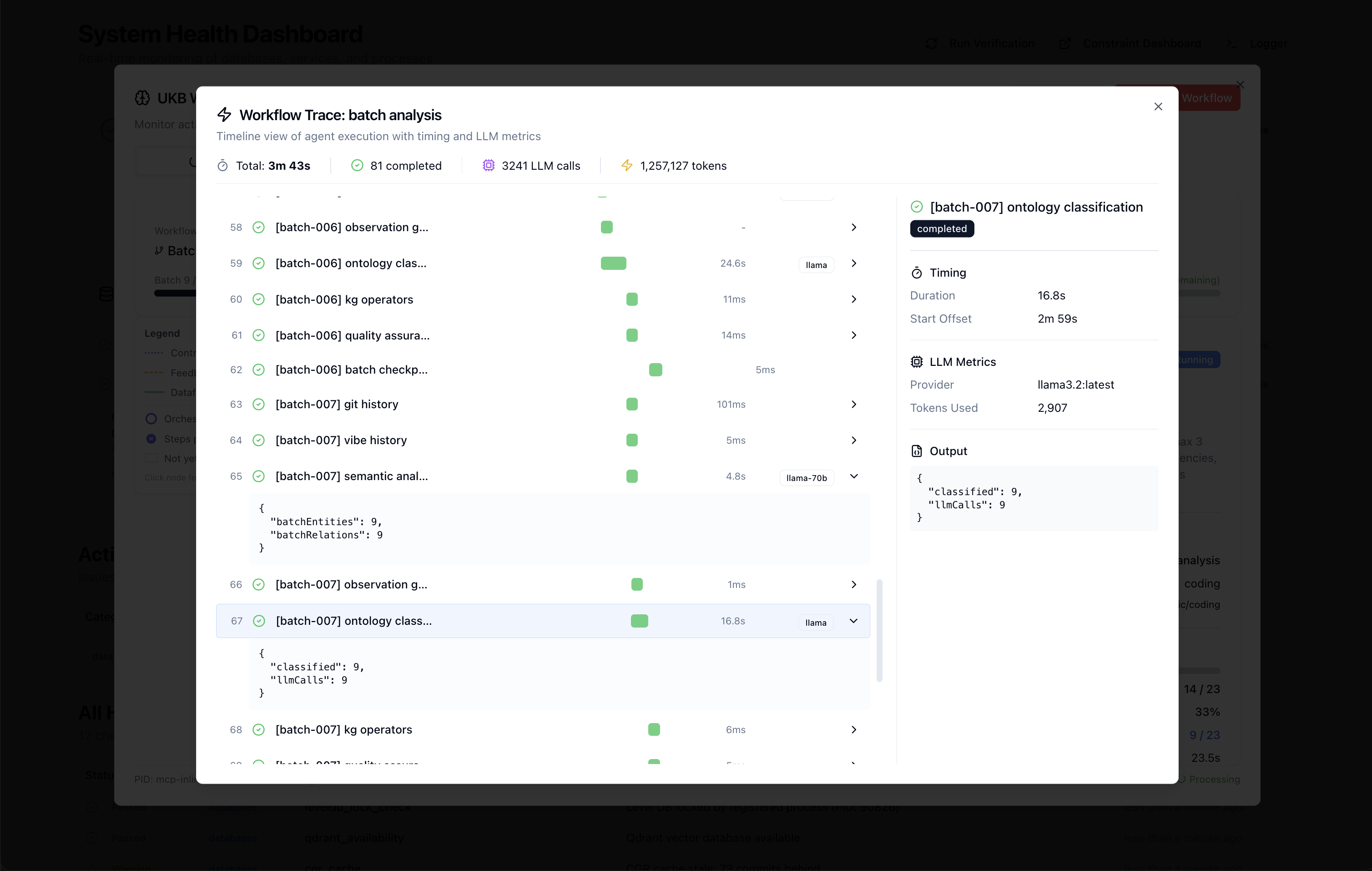Close the background UKB workflow modal
This screenshot has height=871, width=1372.
(x=1240, y=84)
